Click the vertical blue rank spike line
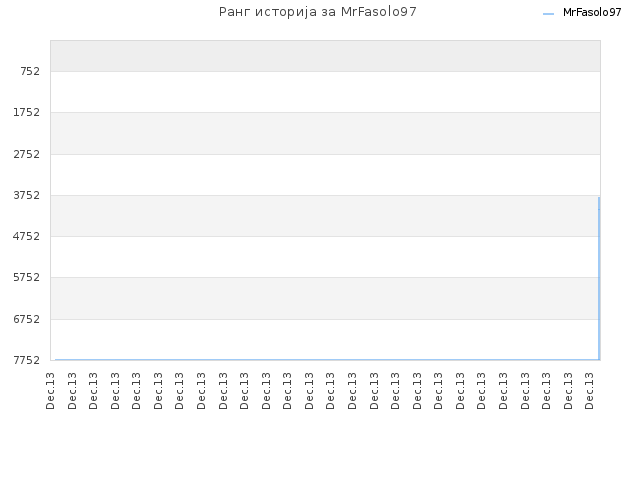This screenshot has width=640, height=480. (599, 278)
